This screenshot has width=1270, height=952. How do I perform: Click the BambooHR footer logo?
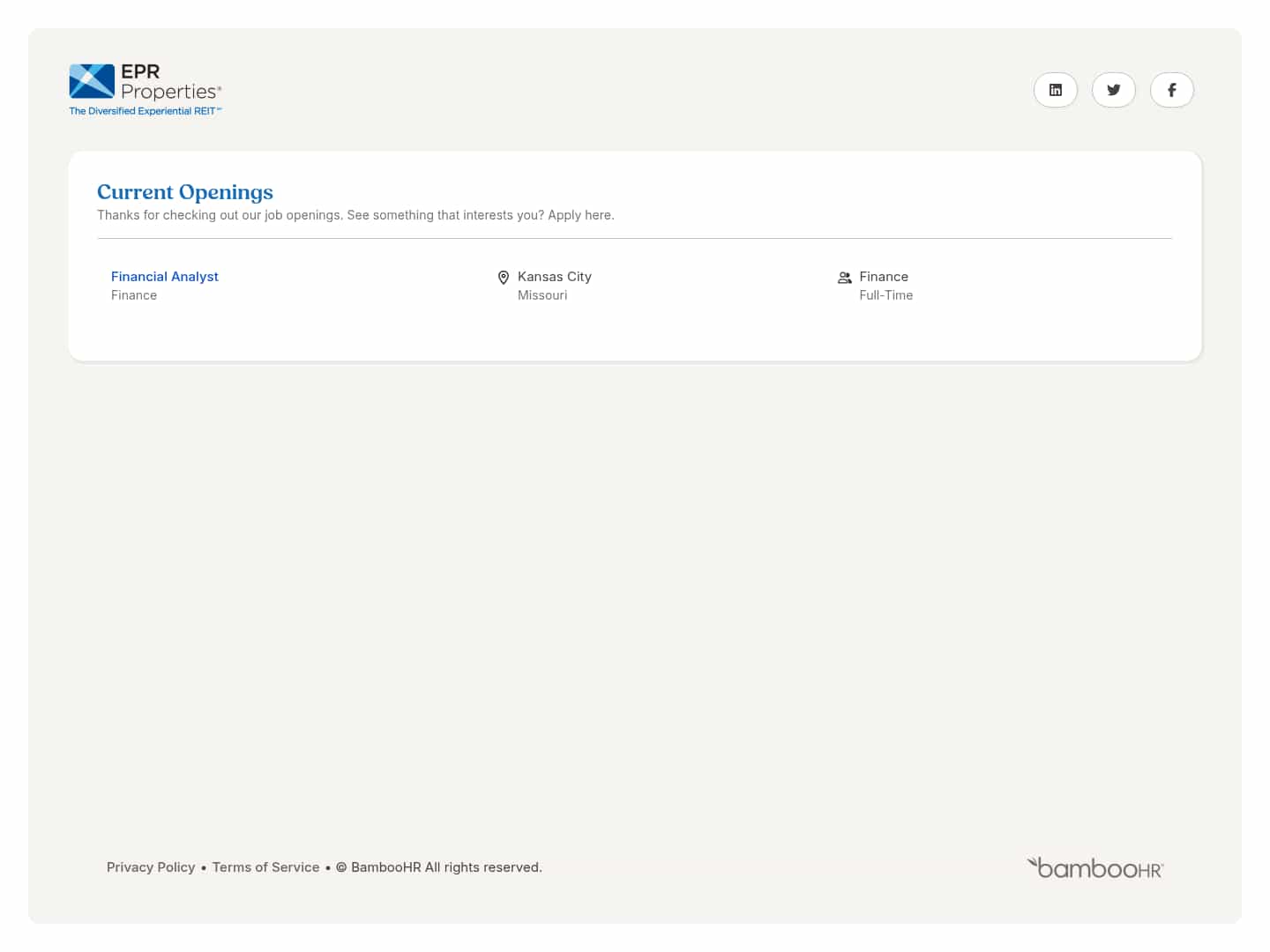coord(1095,868)
